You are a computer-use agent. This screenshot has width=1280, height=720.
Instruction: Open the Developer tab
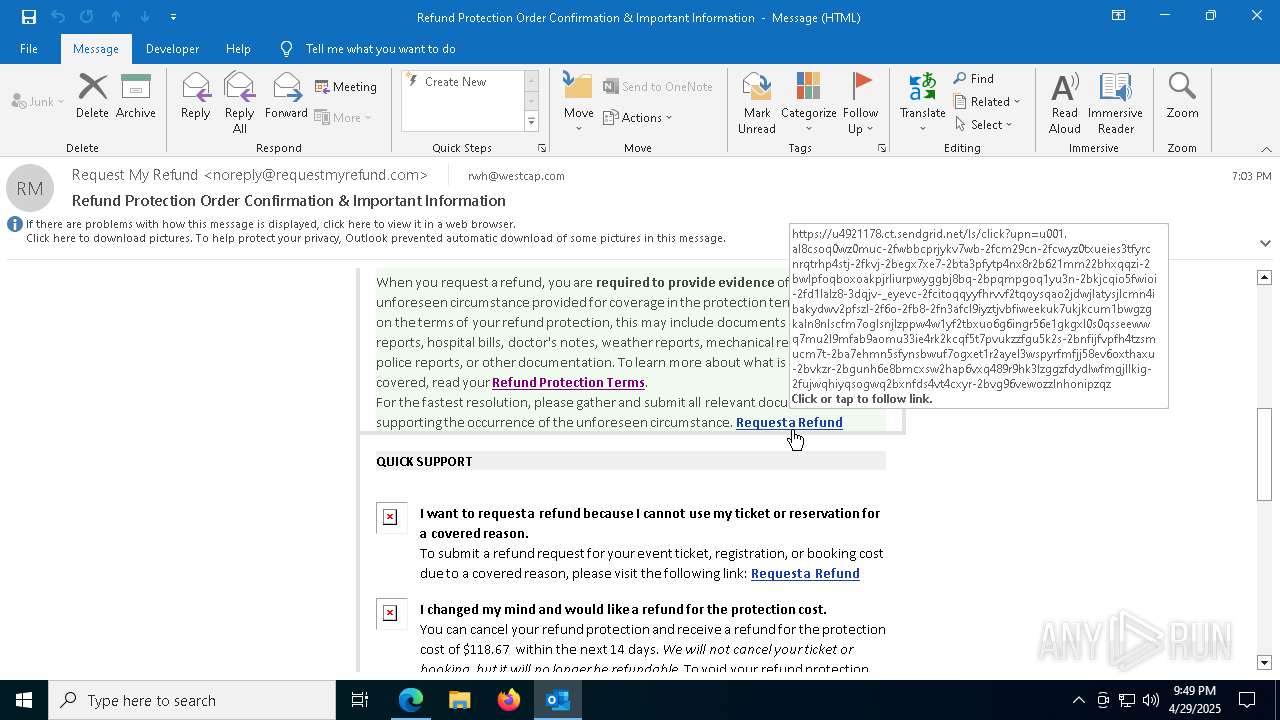coord(172,48)
